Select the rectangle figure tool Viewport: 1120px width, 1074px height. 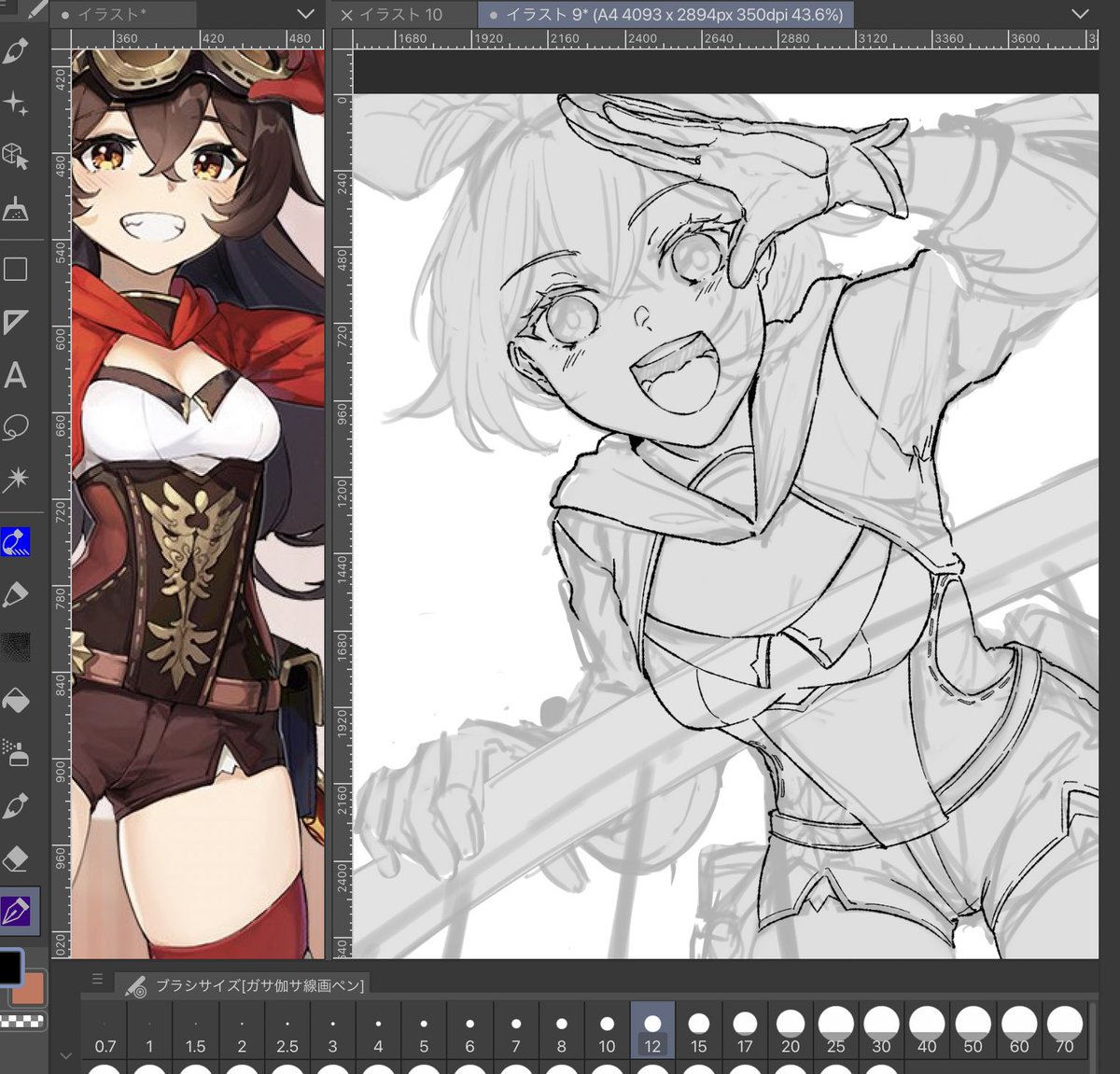point(15,270)
